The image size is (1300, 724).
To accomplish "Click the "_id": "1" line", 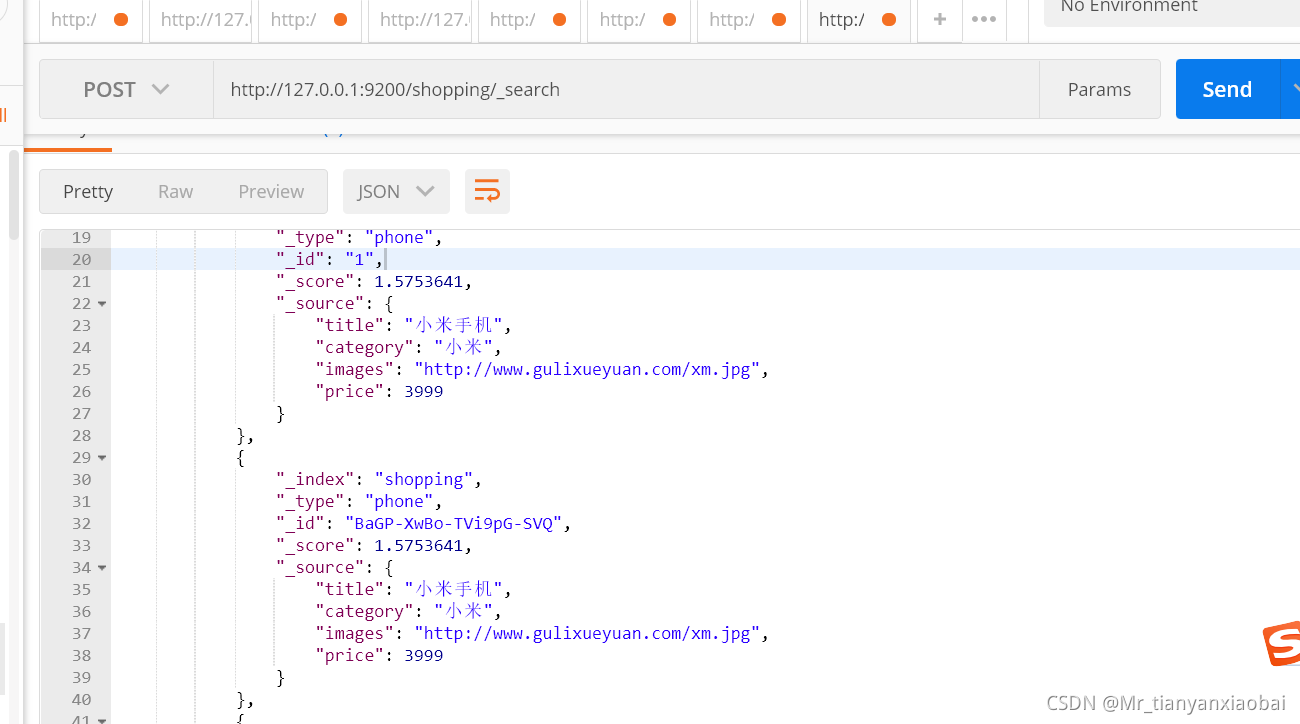I will click(x=329, y=259).
